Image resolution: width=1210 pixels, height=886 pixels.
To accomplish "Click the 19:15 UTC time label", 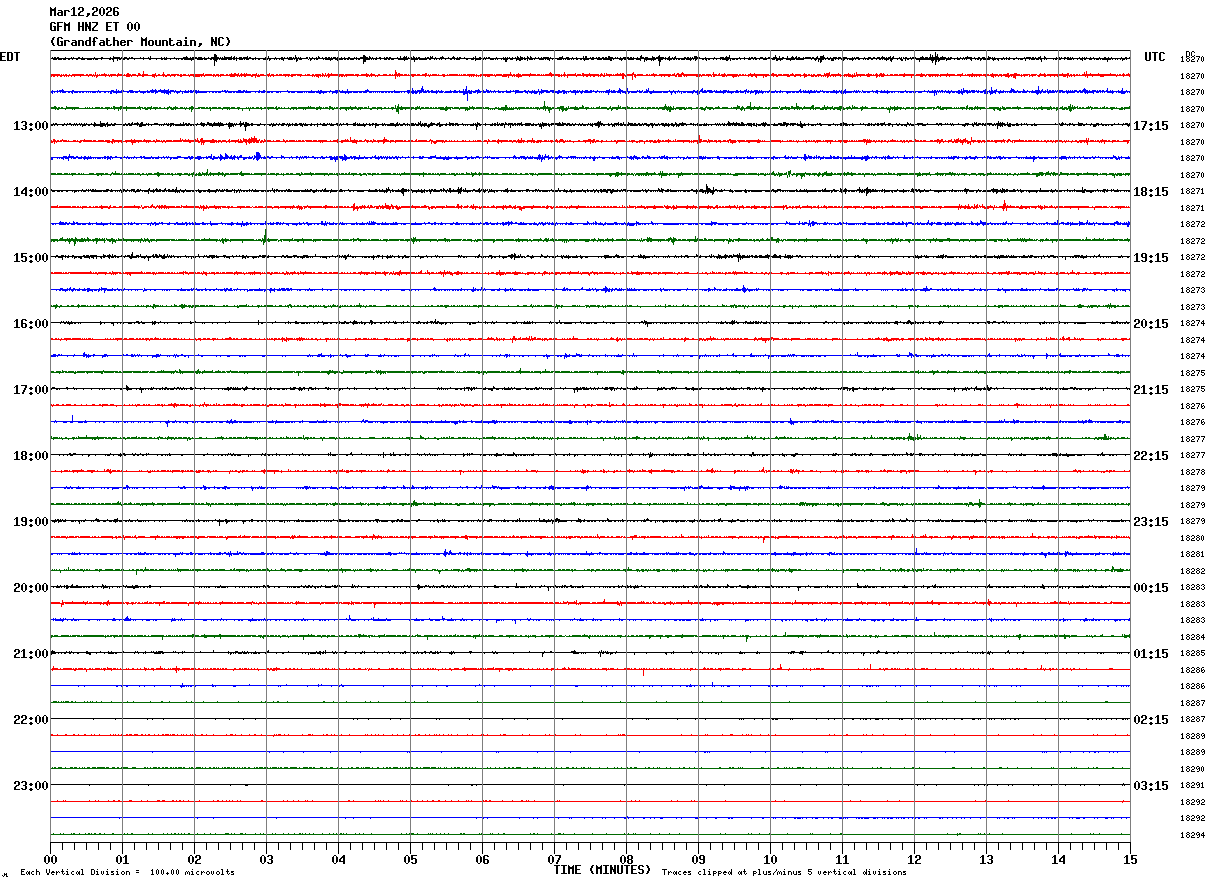I will click(x=1150, y=258).
